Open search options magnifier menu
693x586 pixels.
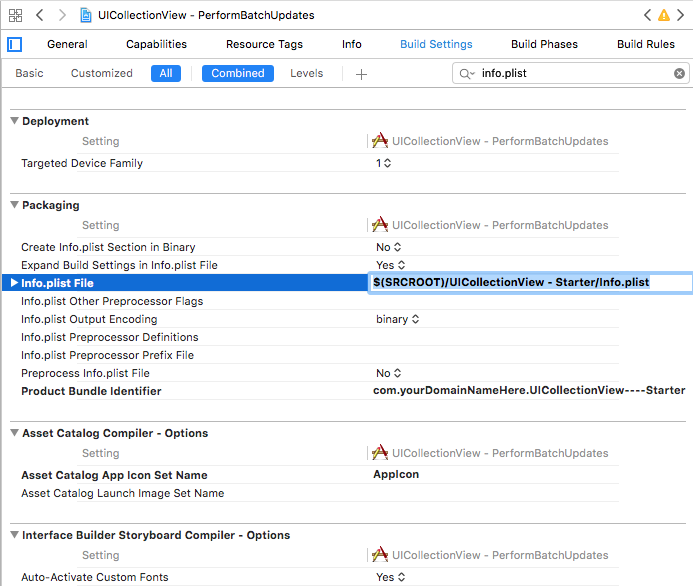click(467, 74)
